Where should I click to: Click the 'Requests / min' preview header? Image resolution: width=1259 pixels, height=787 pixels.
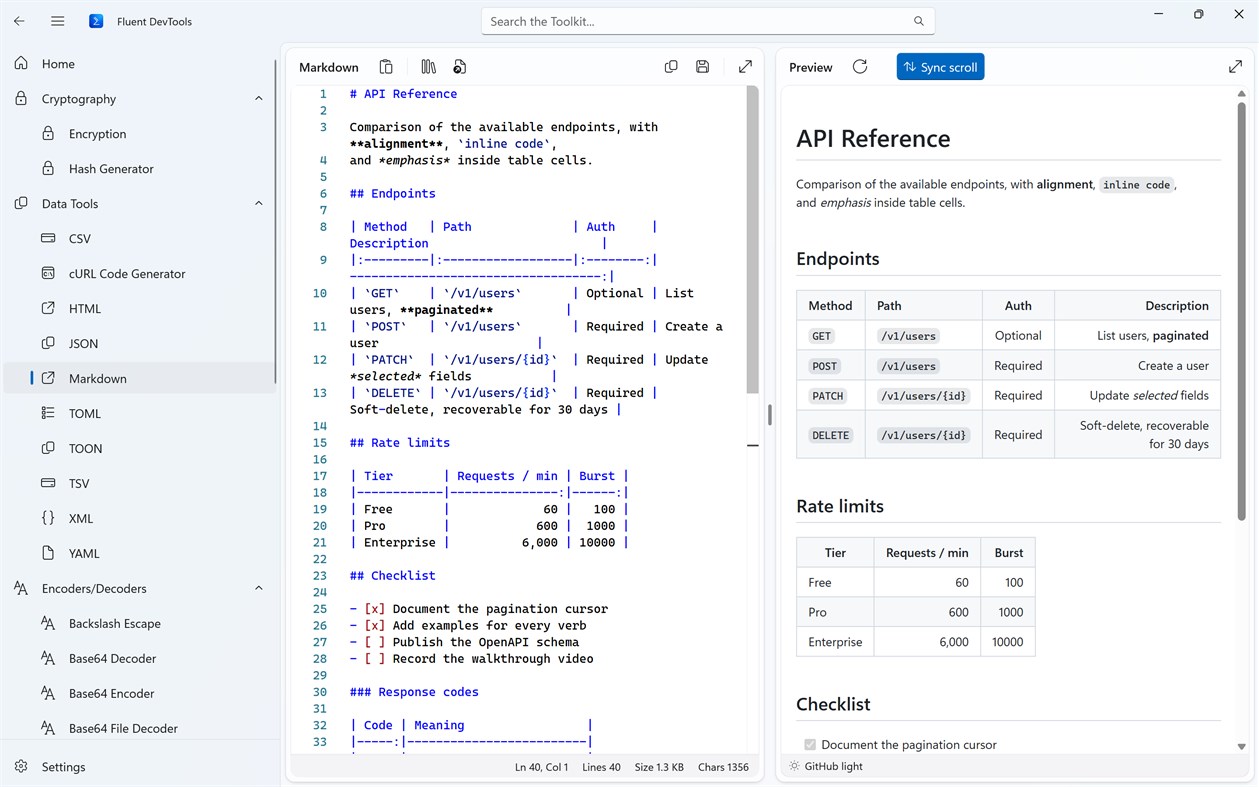pyautogui.click(x=927, y=553)
